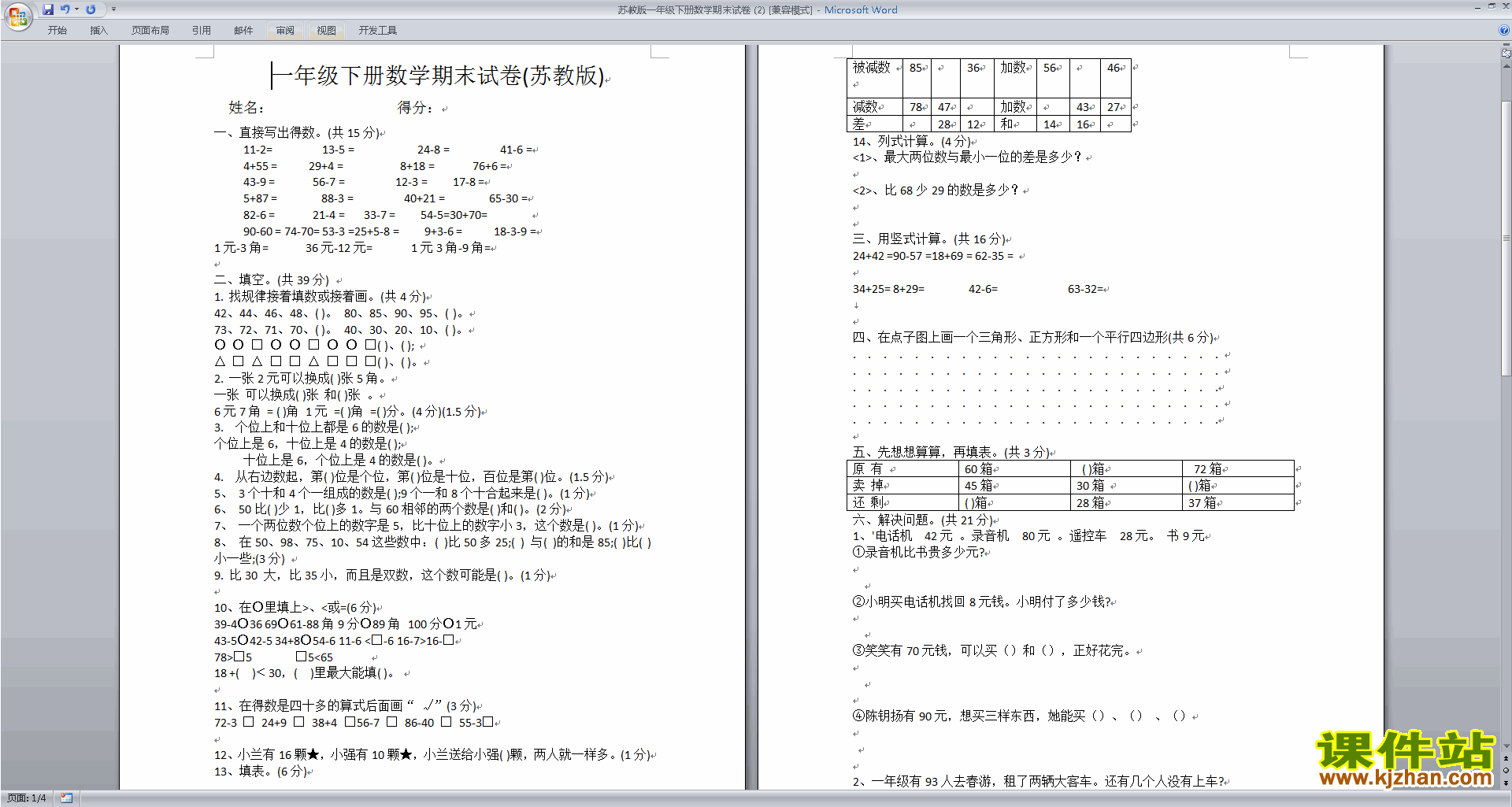
Task: Click the 被减数 table cell
Action: point(875,77)
